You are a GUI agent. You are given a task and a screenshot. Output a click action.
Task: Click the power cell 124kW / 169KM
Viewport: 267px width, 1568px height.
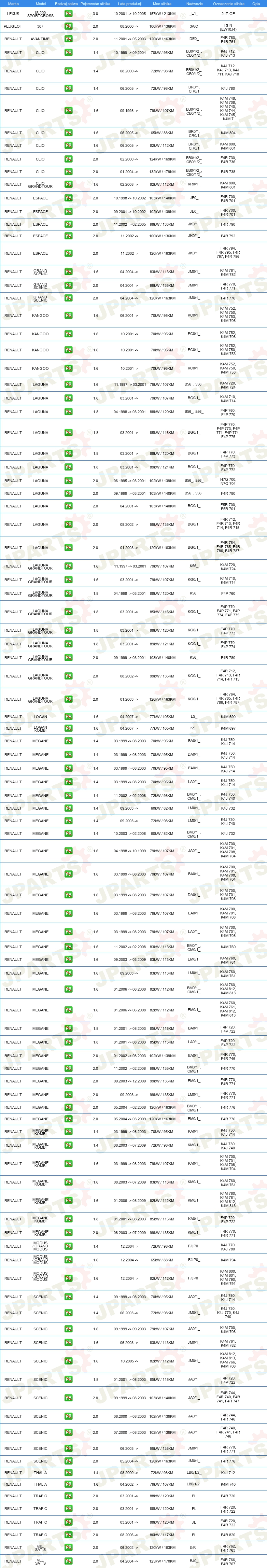tap(163, 159)
